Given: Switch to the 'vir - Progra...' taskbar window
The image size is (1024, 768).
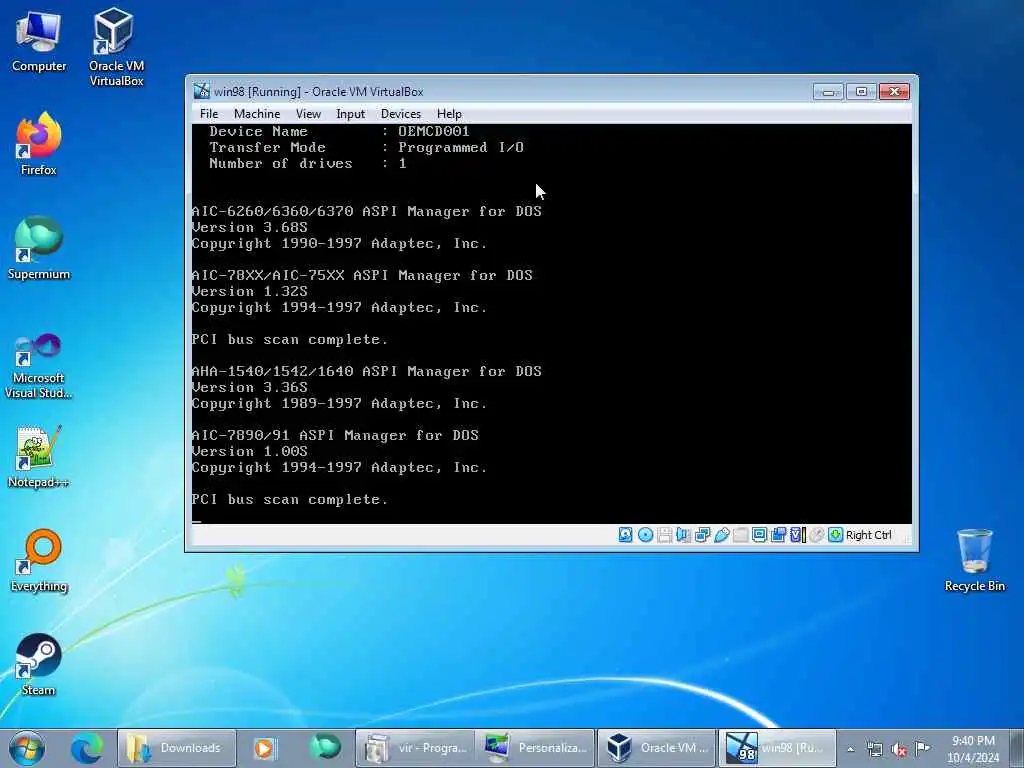Looking at the screenshot, I should point(415,748).
